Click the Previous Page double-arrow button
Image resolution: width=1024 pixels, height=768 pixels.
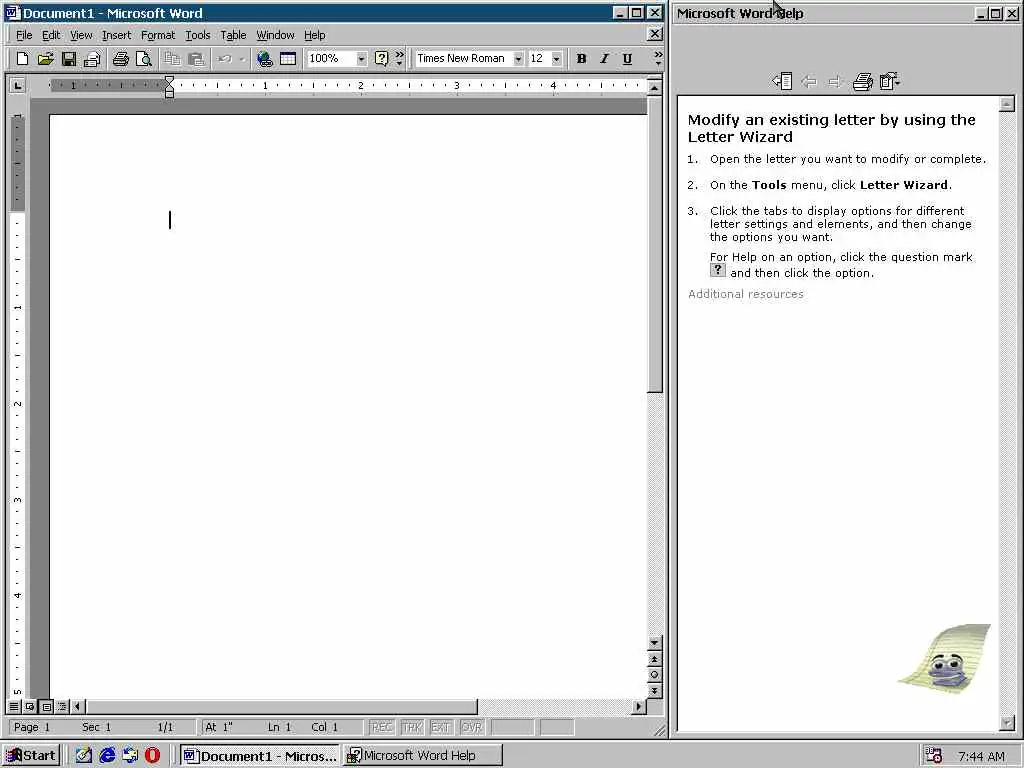point(654,659)
